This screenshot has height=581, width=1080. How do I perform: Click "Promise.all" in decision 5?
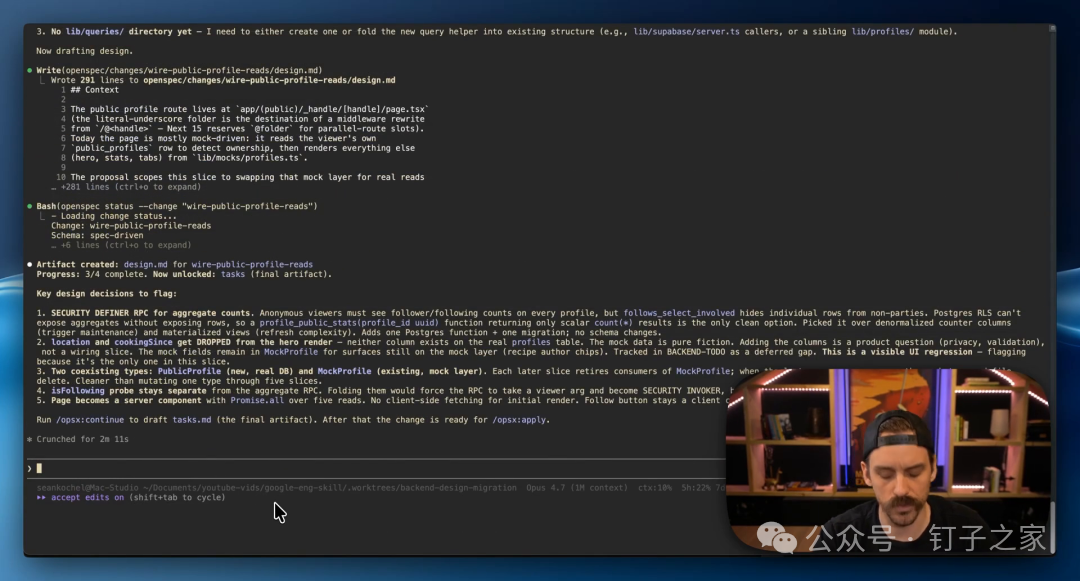[x=257, y=400]
